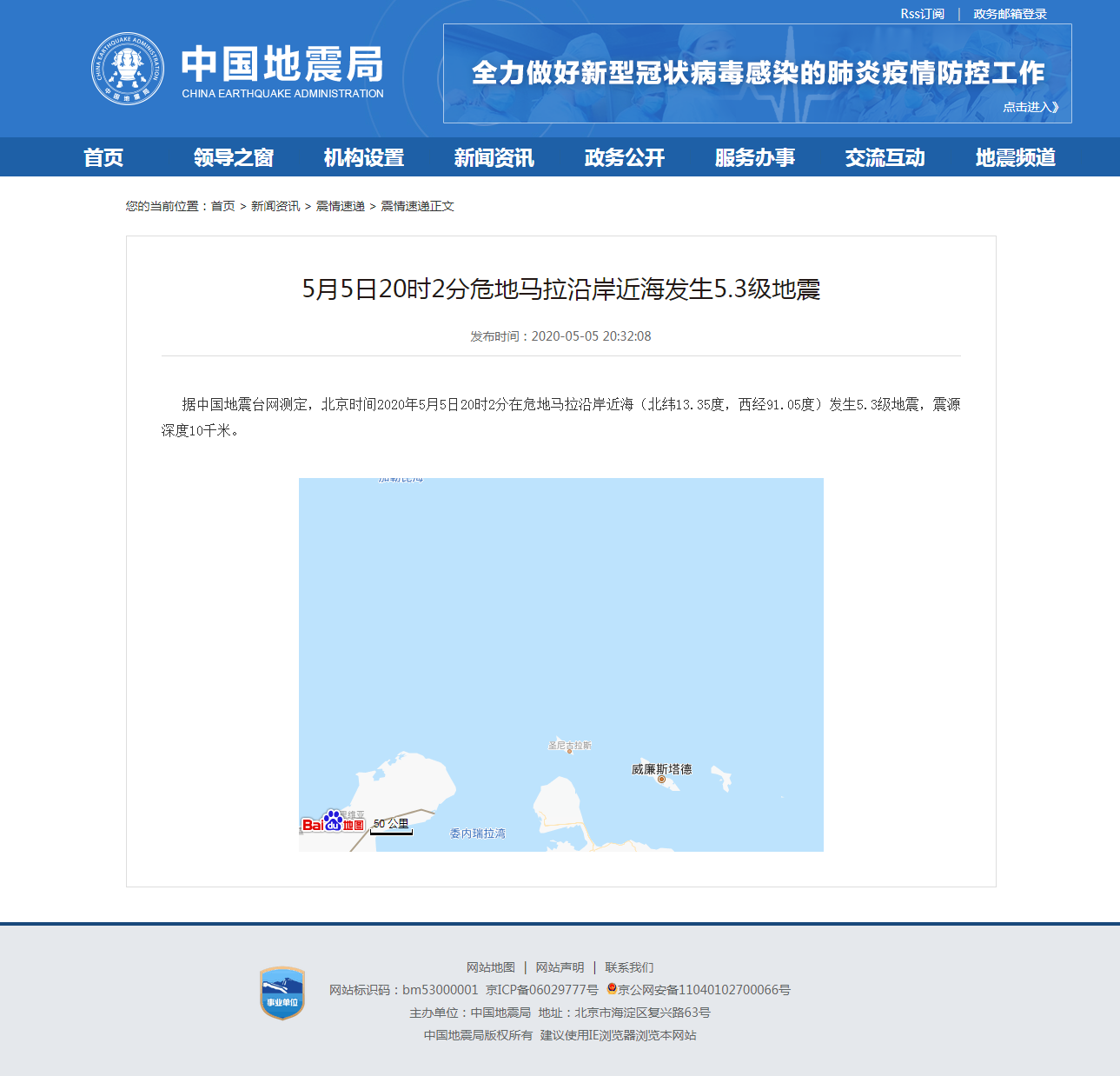Click the 圣尼古拉斯 city marker dot on map
The width and height of the screenshot is (1120, 1076).
[x=570, y=751]
